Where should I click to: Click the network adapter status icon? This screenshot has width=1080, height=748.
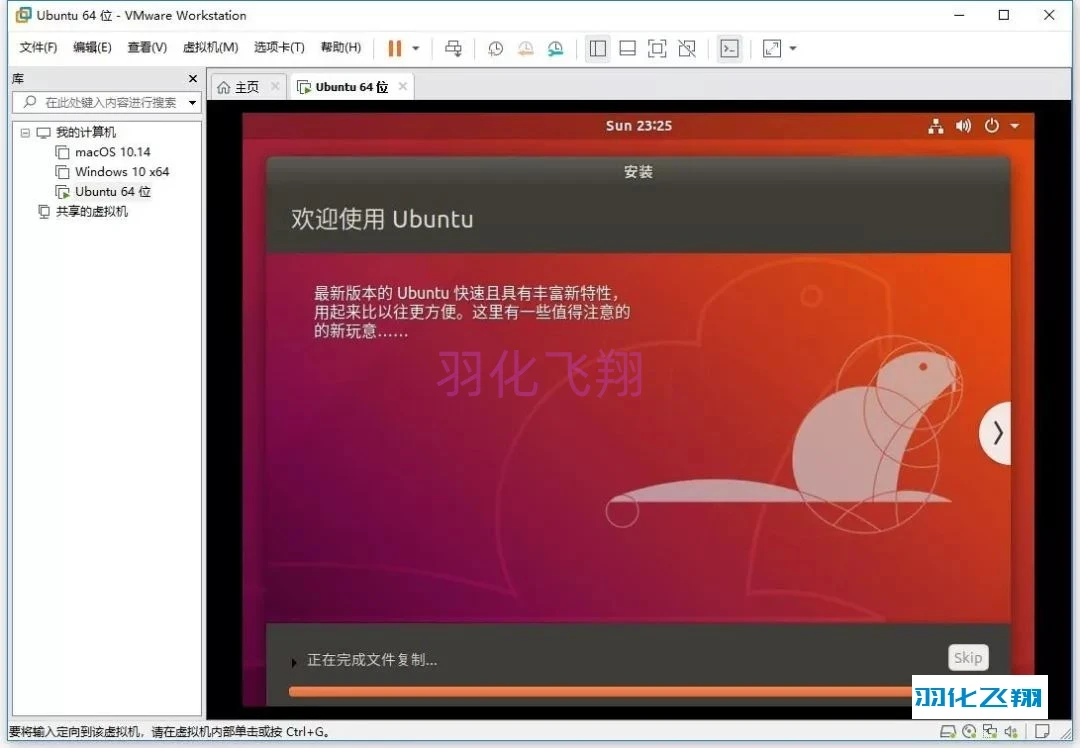tap(990, 731)
